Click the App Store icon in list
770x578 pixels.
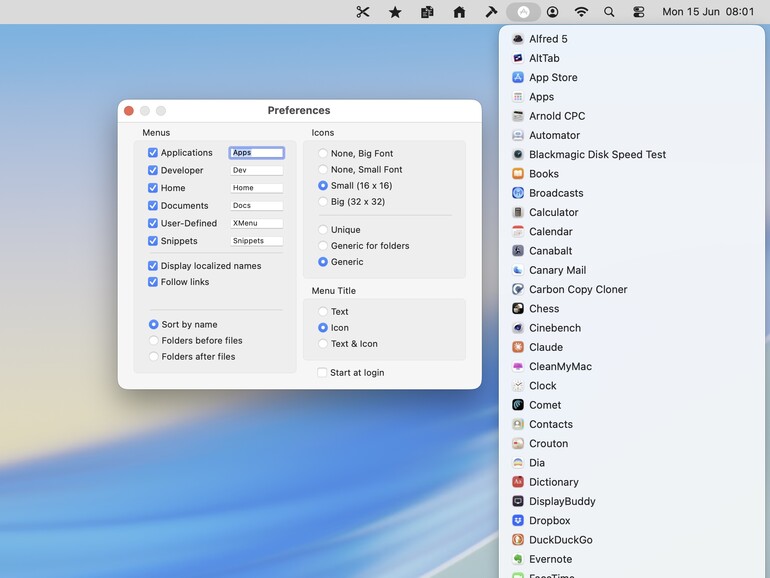click(x=518, y=77)
